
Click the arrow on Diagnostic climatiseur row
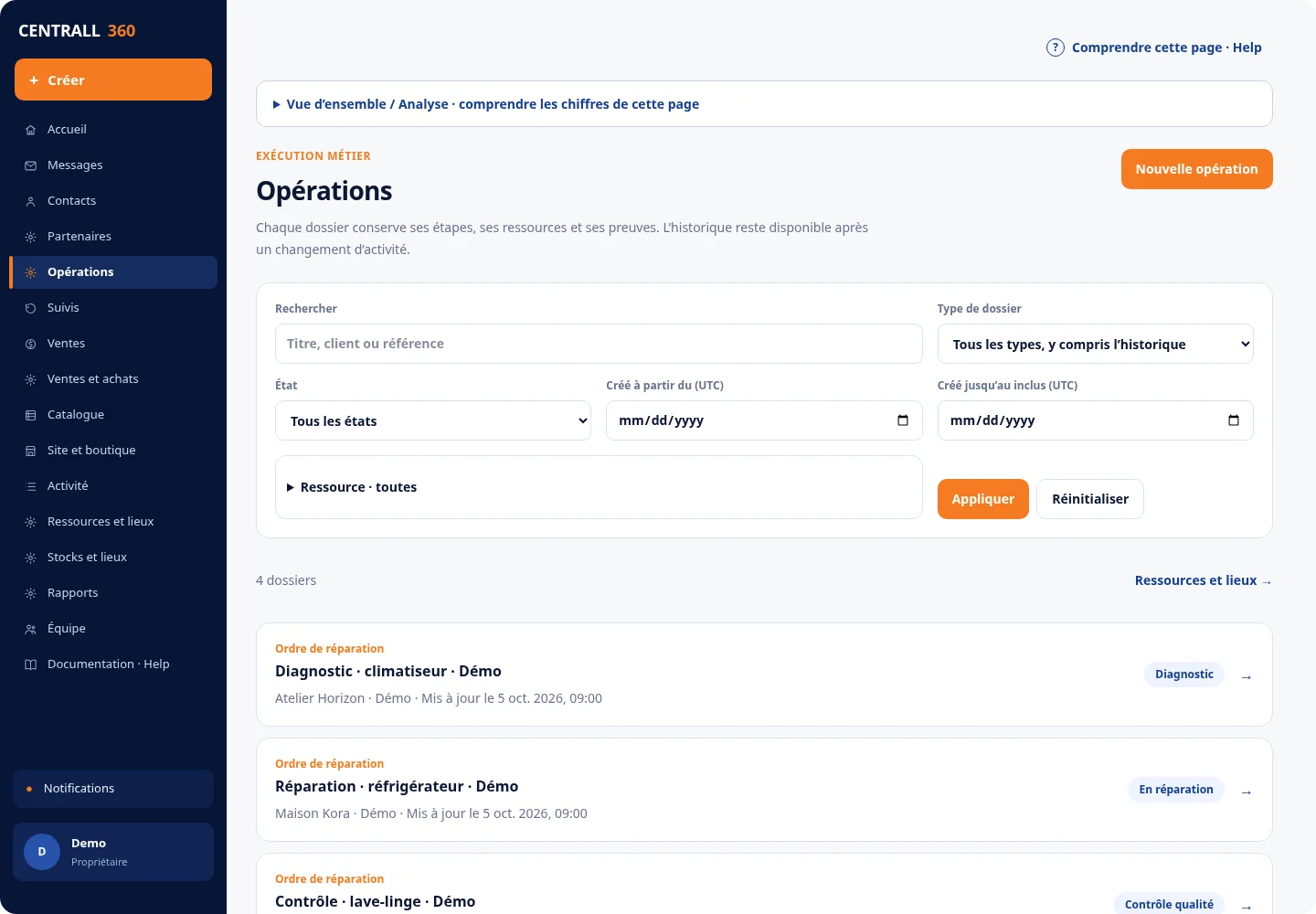[1247, 676]
